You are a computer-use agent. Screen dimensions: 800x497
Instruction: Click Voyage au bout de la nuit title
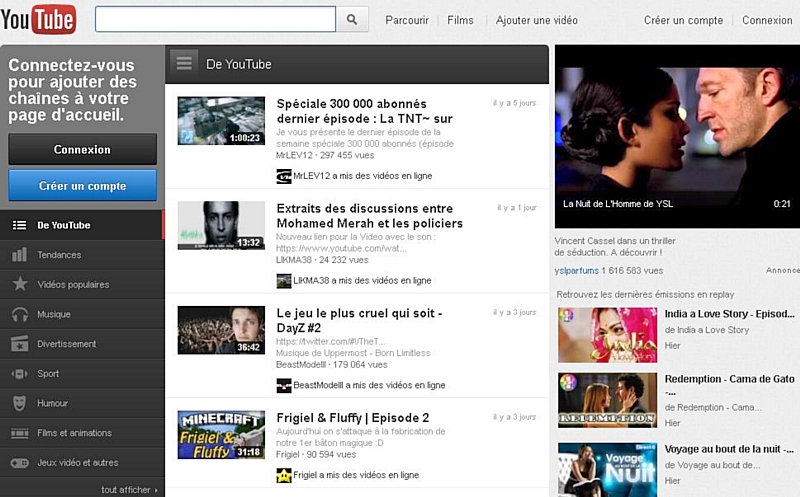click(729, 450)
